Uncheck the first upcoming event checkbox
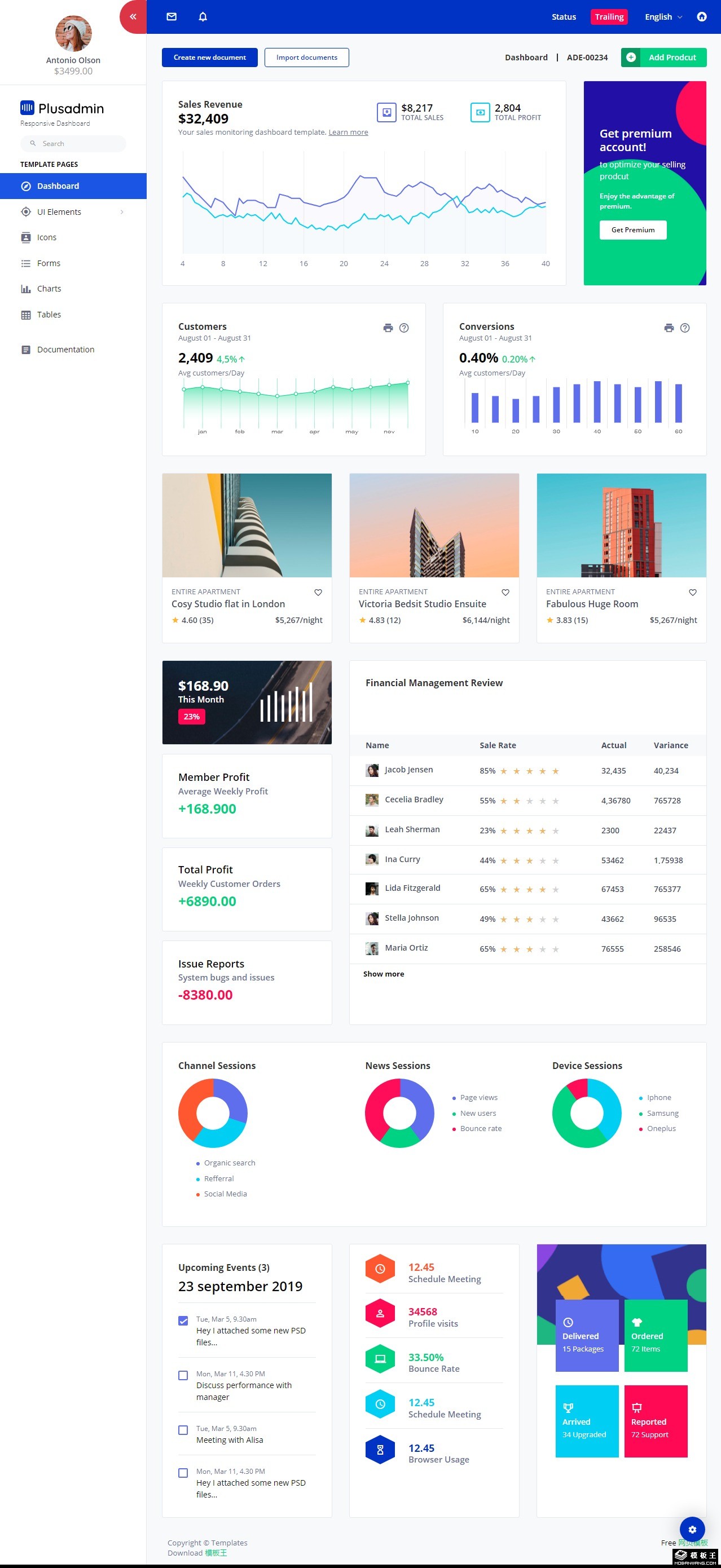Viewport: 721px width, 1568px height. tap(183, 1320)
